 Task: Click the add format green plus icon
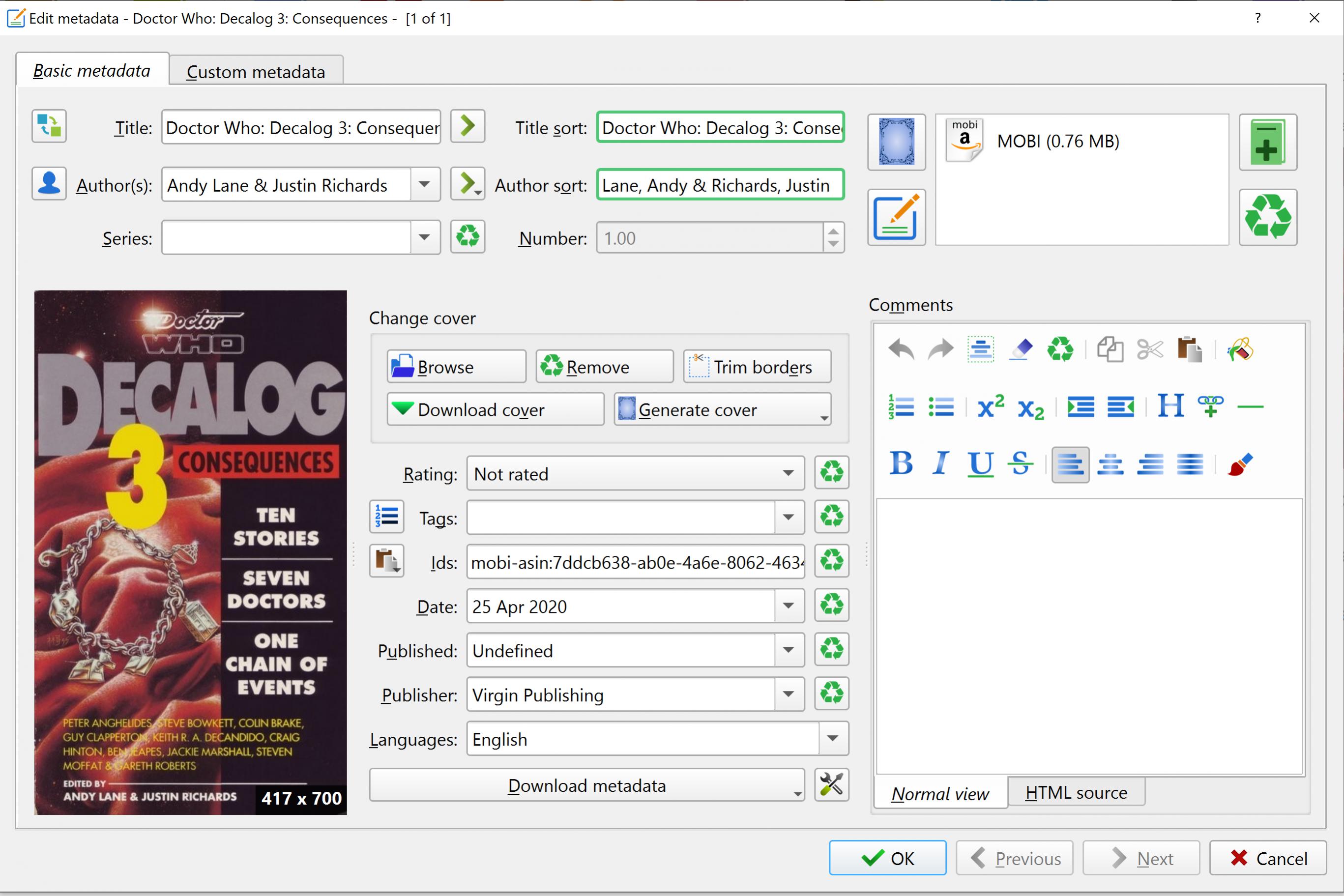coord(1267,142)
